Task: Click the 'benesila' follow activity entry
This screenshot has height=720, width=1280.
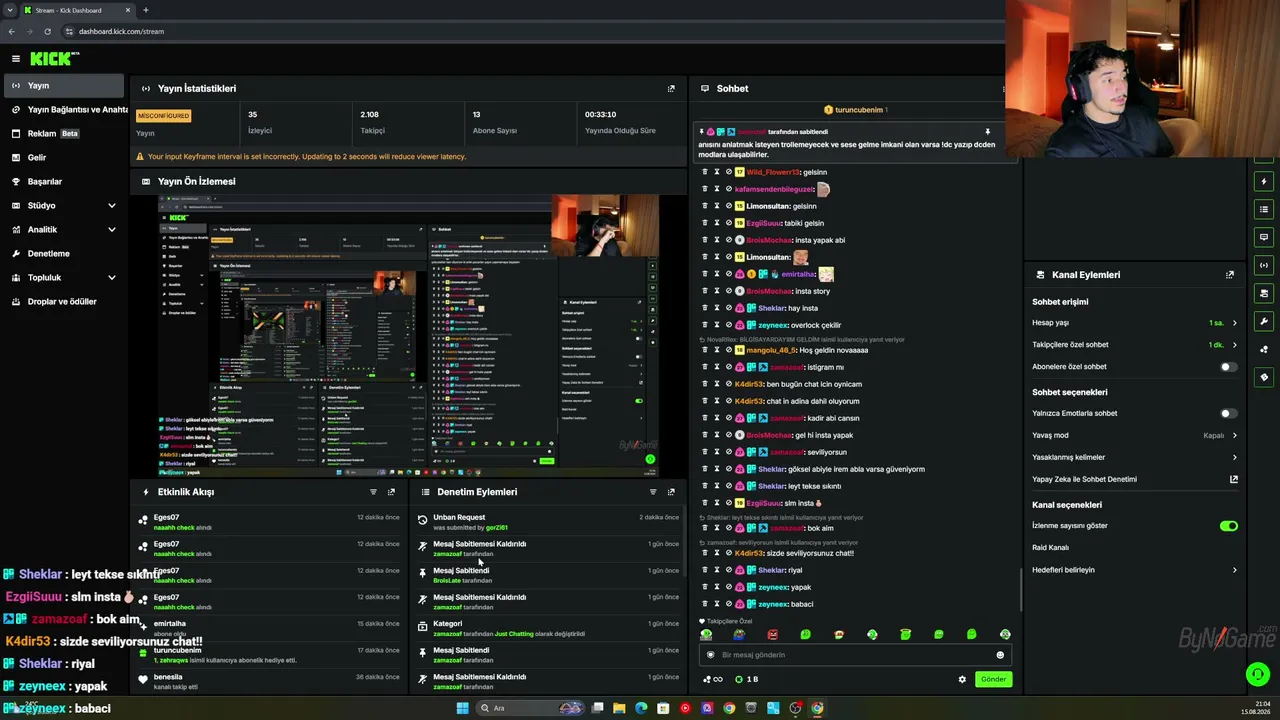Action: [x=271, y=681]
